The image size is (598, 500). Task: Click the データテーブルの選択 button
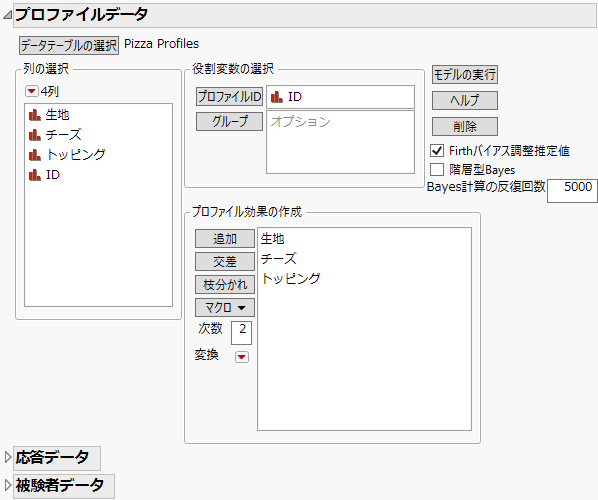tap(69, 46)
